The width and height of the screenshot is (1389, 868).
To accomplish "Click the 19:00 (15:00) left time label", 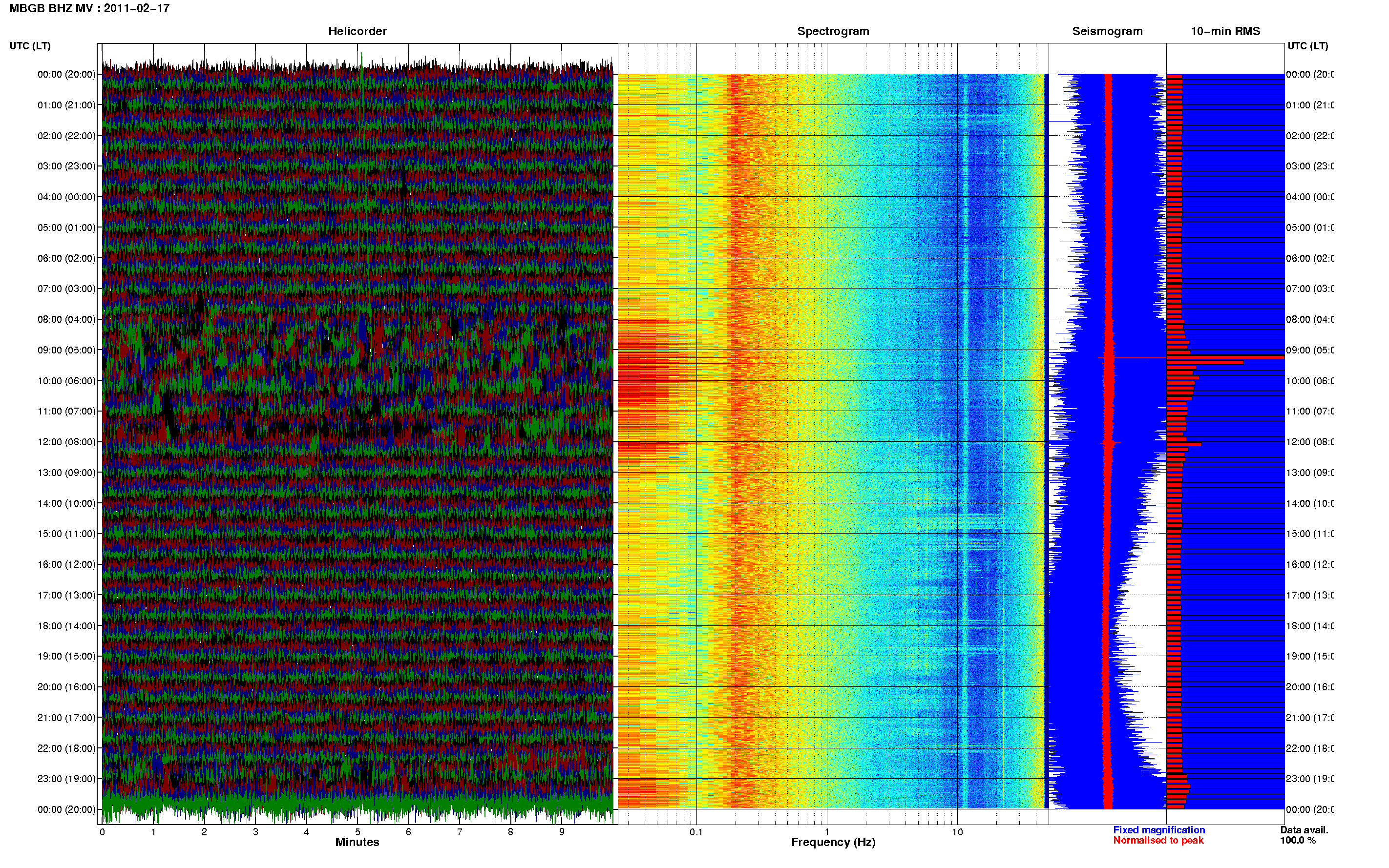I will 66,656.
